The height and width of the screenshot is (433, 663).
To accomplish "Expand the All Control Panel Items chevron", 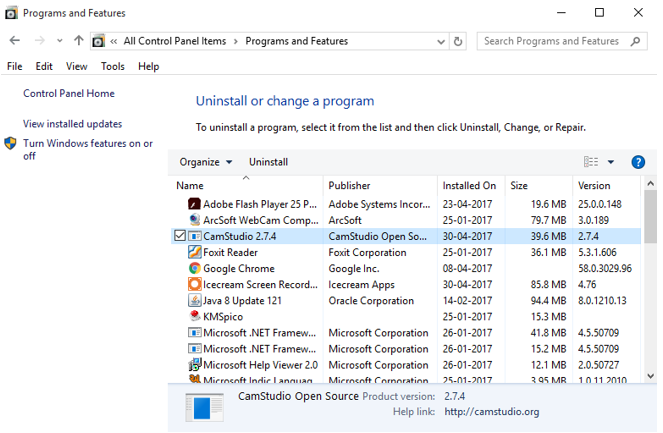I will click(x=236, y=41).
